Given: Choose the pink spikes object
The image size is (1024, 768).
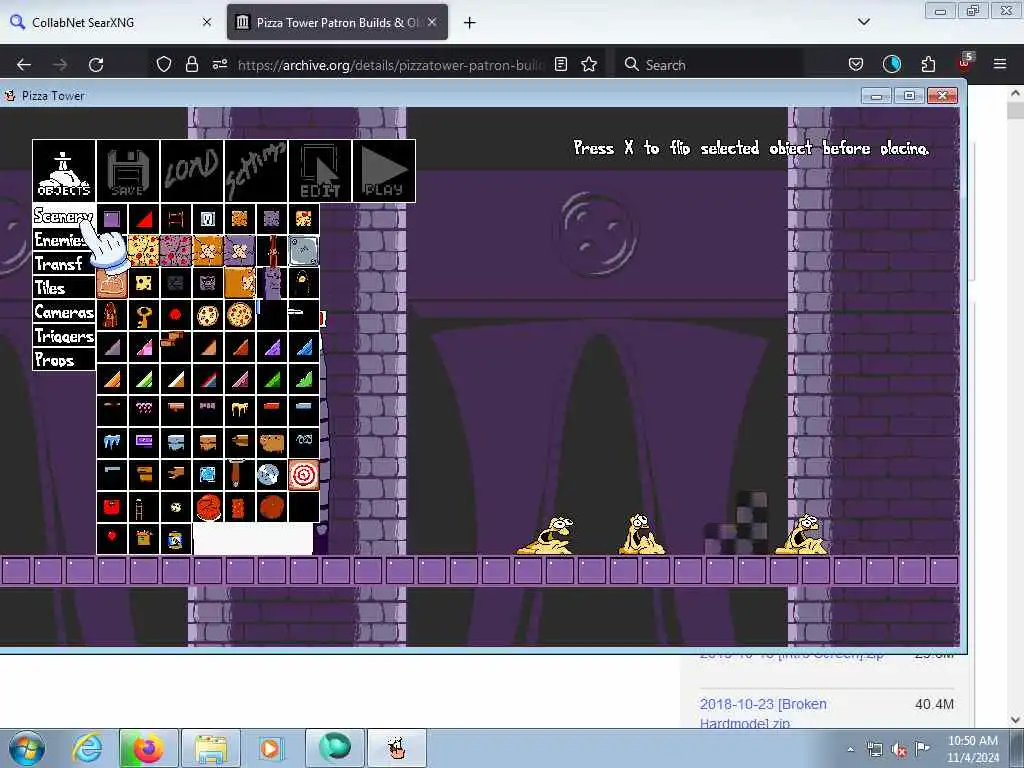Looking at the screenshot, I should coord(144,411).
